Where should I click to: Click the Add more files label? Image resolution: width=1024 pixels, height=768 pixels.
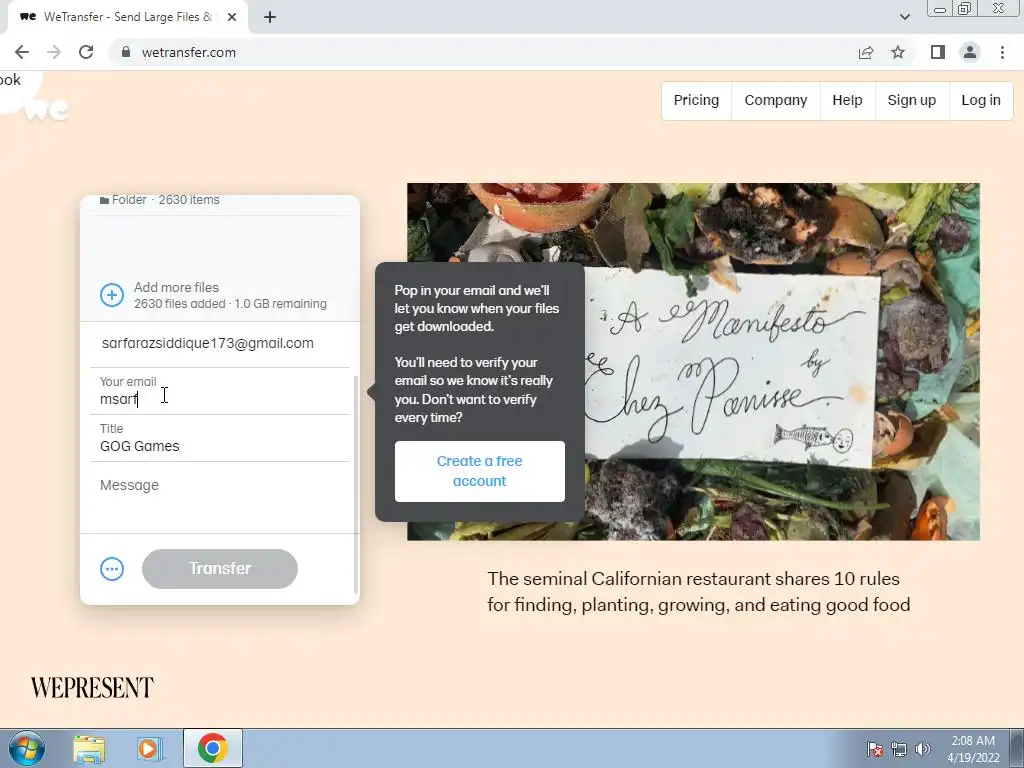(176, 287)
